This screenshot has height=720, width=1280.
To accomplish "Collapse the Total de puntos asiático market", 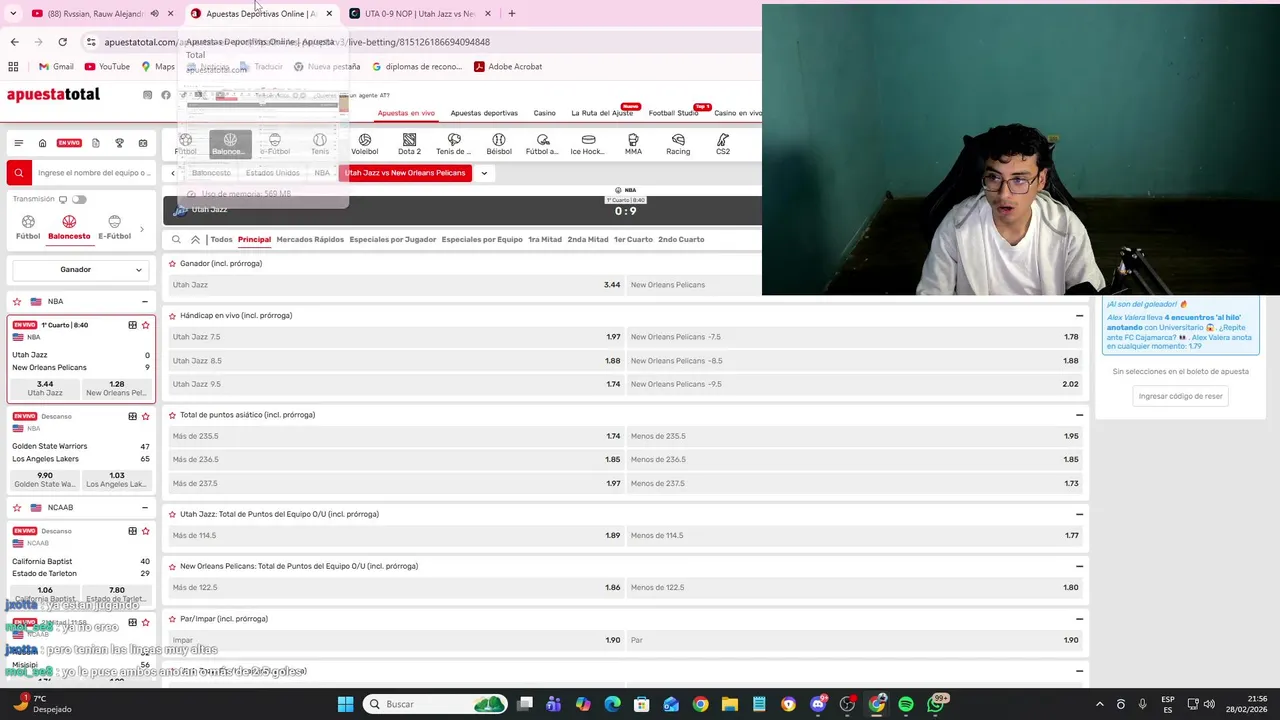I will [x=1079, y=415].
